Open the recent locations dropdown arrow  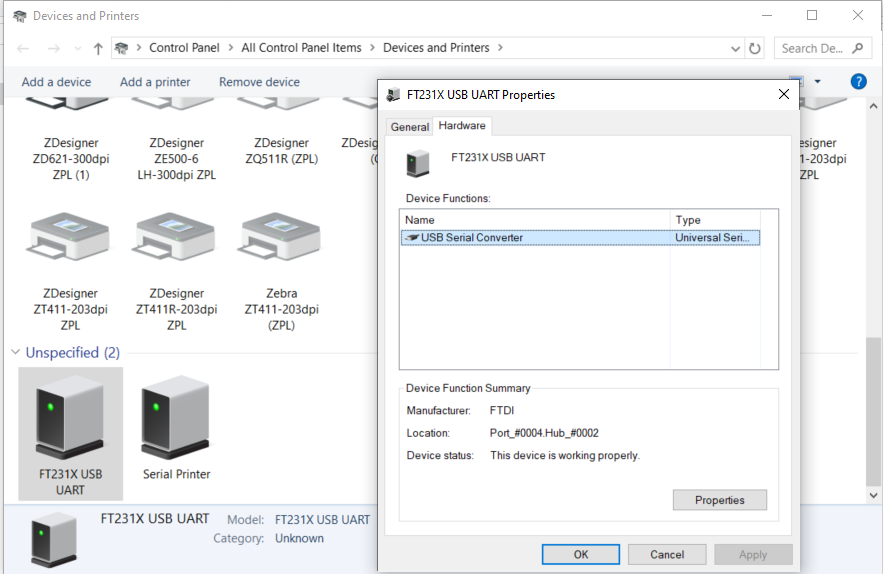pos(78,48)
